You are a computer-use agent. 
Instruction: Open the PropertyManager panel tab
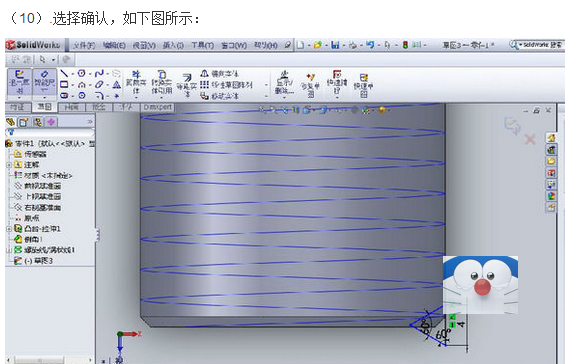(24, 122)
